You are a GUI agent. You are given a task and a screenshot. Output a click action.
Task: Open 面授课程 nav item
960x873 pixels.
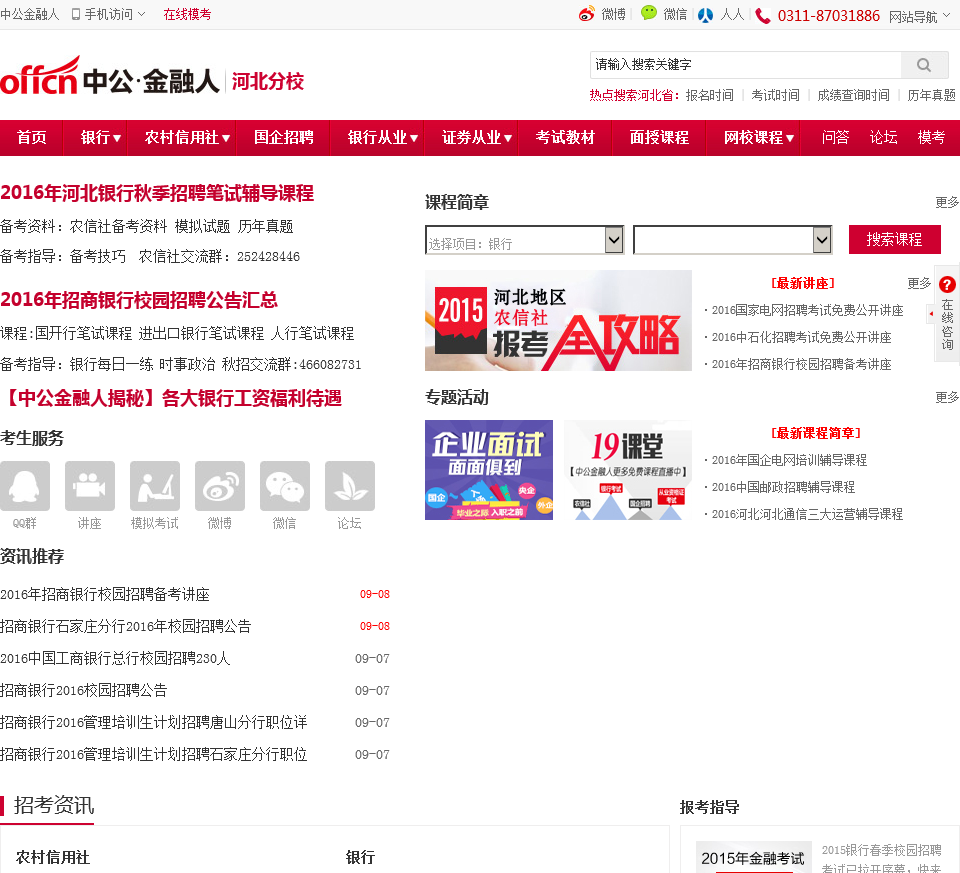pos(659,137)
